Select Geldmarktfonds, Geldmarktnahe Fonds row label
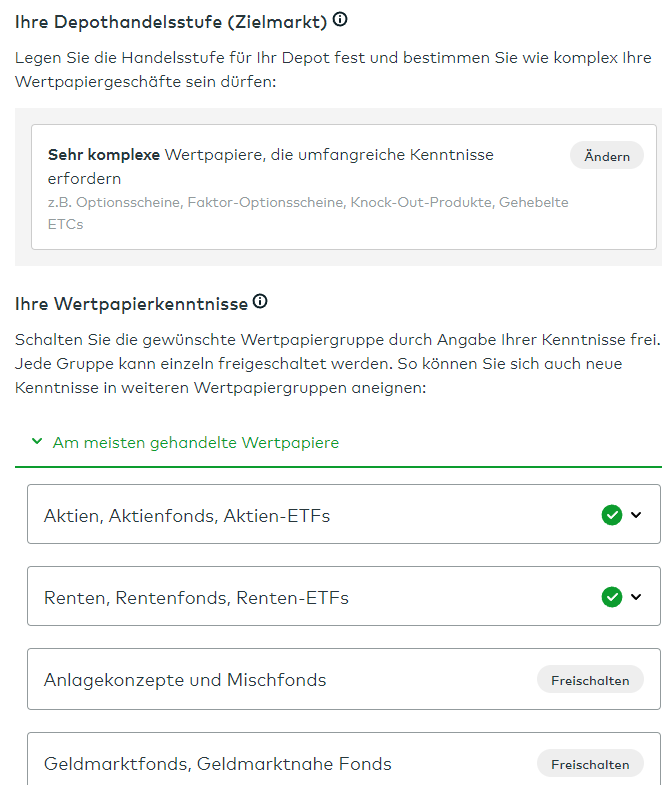 [x=218, y=764]
